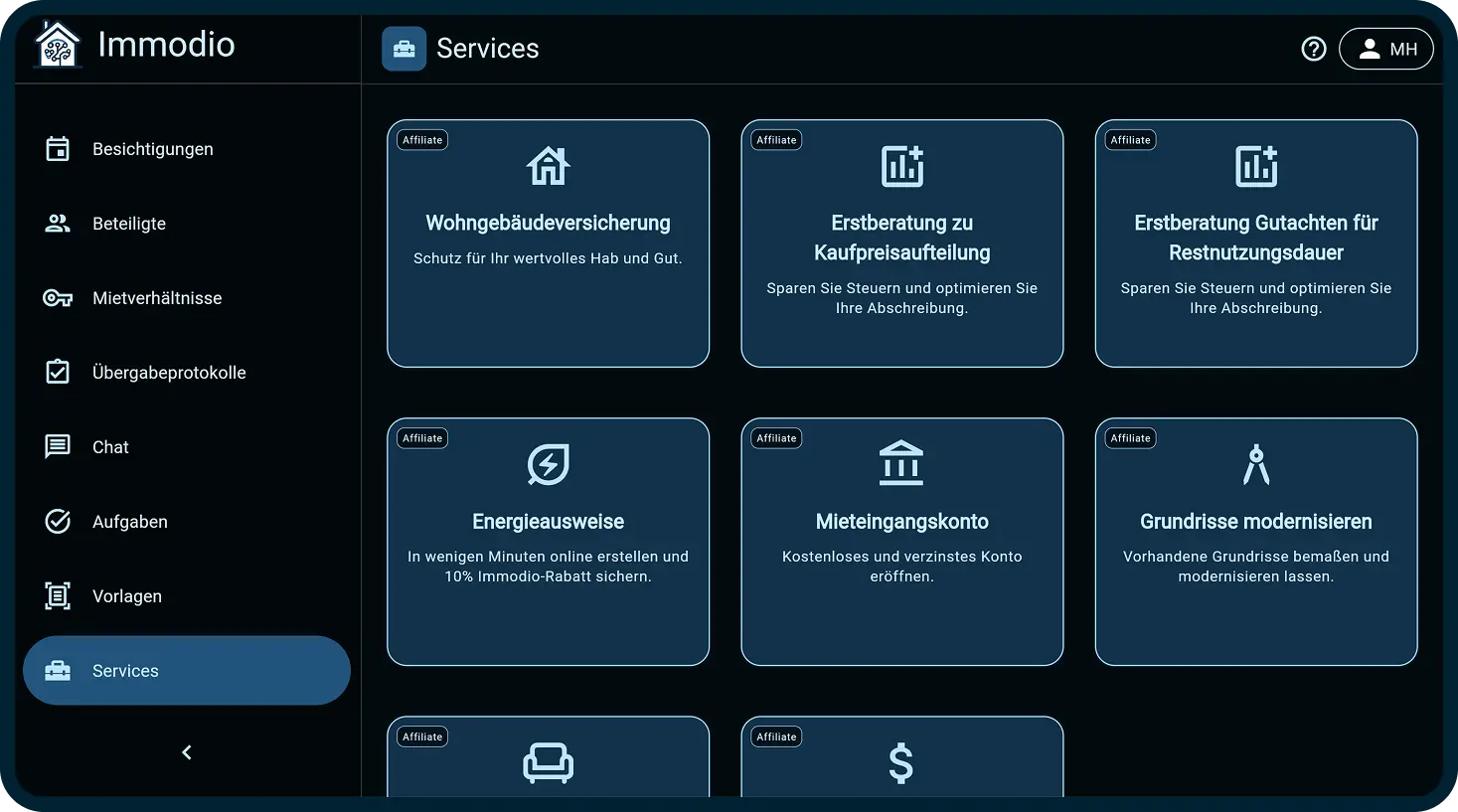The width and height of the screenshot is (1458, 812).
Task: Open Beteiligte from the sidebar
Action: pos(187,224)
